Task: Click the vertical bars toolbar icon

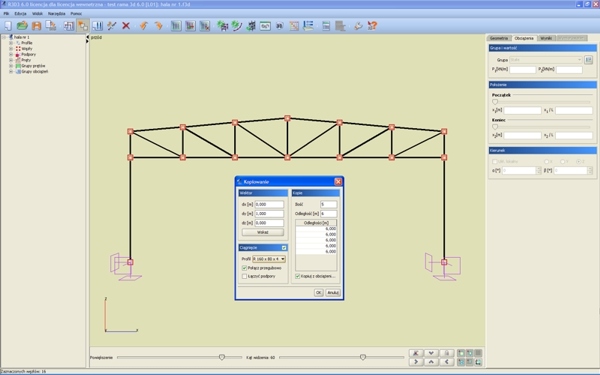Action: 98,26
